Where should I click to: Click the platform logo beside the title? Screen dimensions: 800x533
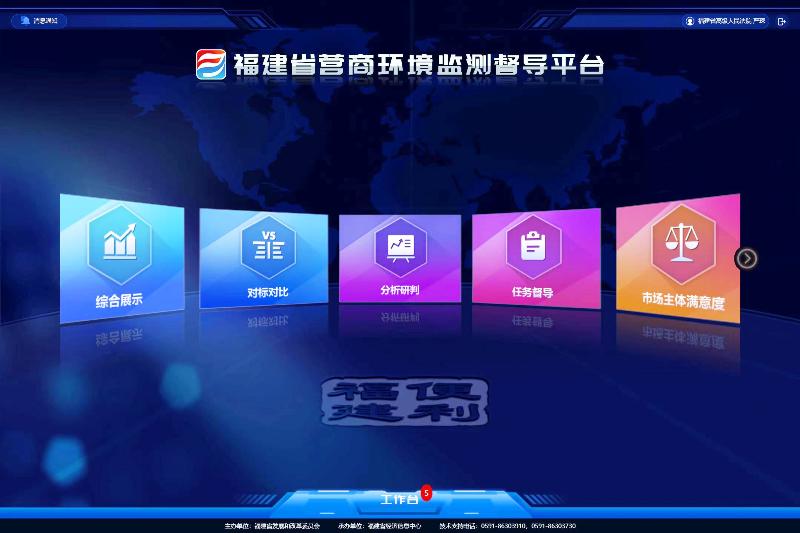click(x=211, y=64)
